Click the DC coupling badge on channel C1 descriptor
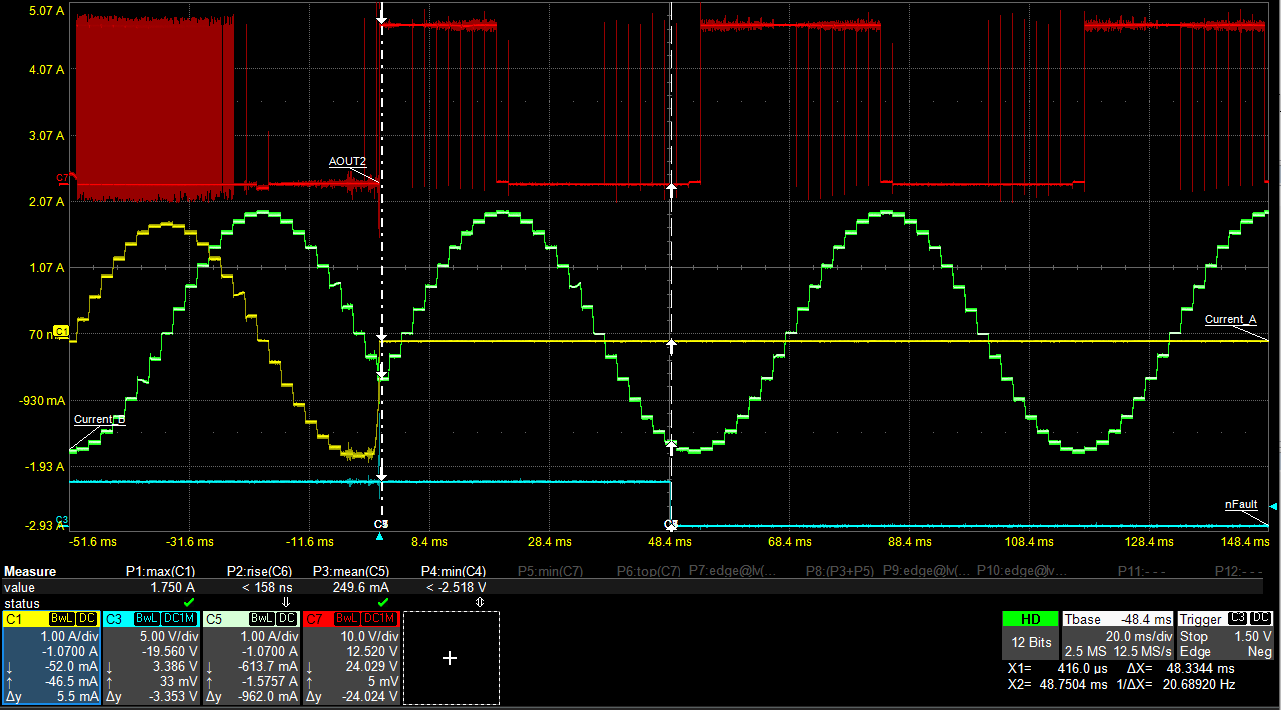 pyautogui.click(x=86, y=617)
